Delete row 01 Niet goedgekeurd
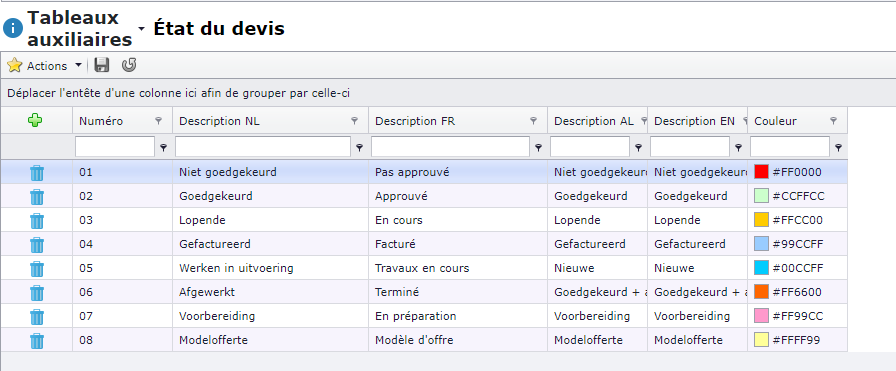 (37, 173)
